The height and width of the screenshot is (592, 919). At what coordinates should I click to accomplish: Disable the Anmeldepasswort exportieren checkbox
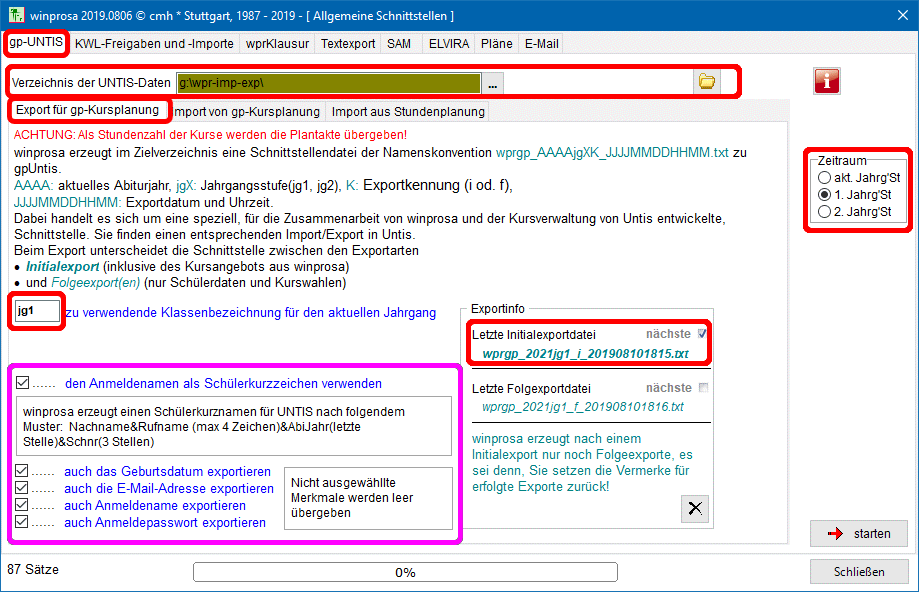(x=23, y=522)
